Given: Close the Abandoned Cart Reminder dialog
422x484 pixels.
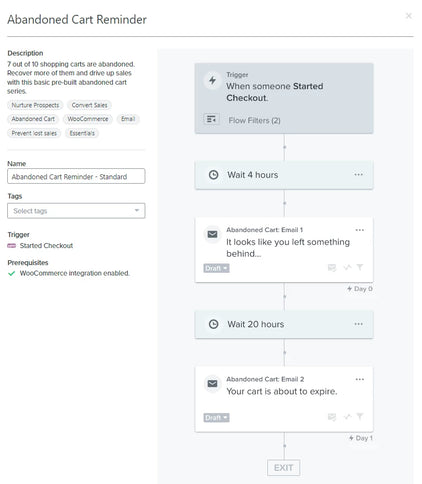Looking at the screenshot, I should (409, 16).
